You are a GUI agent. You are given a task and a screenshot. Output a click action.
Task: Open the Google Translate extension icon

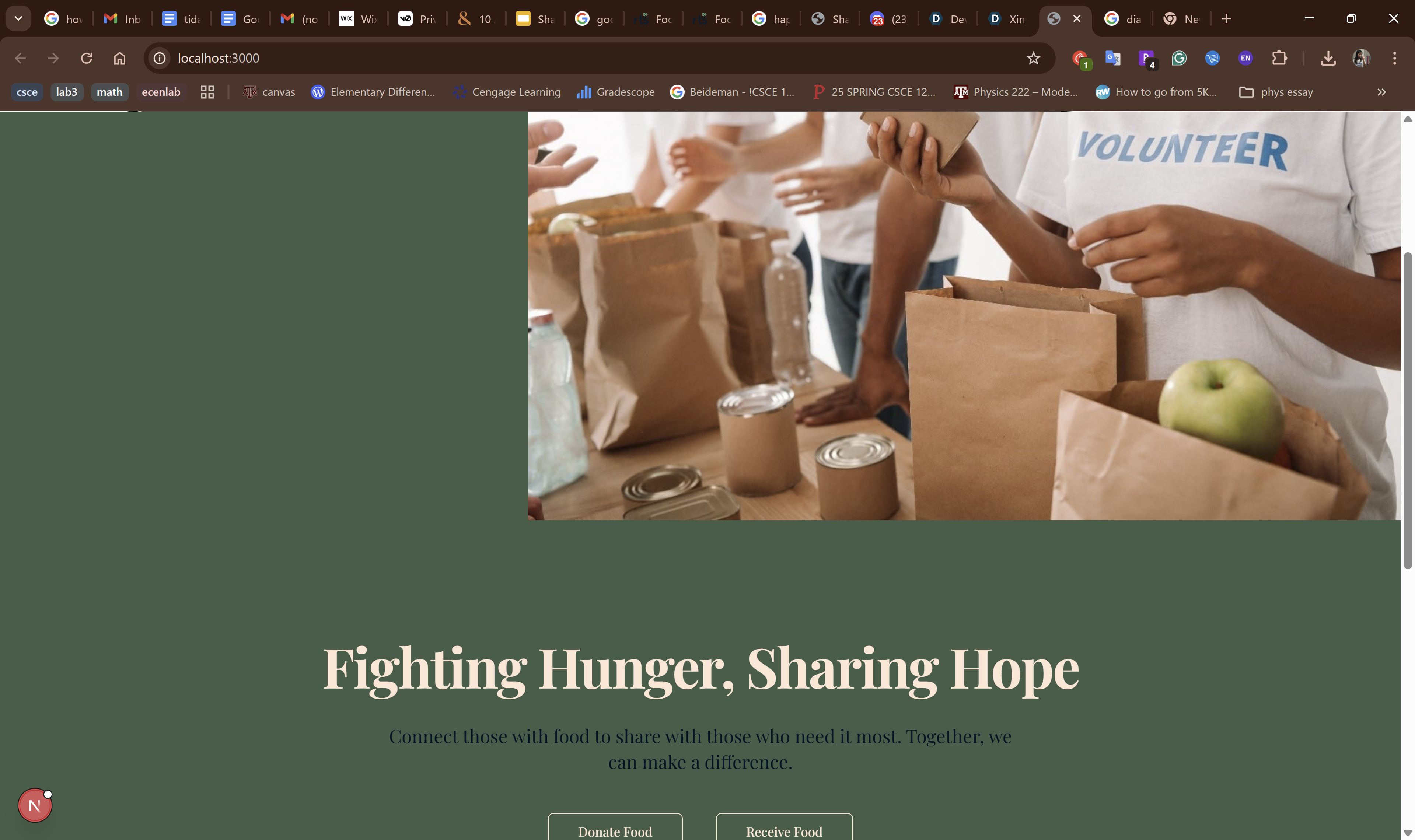click(x=1113, y=58)
